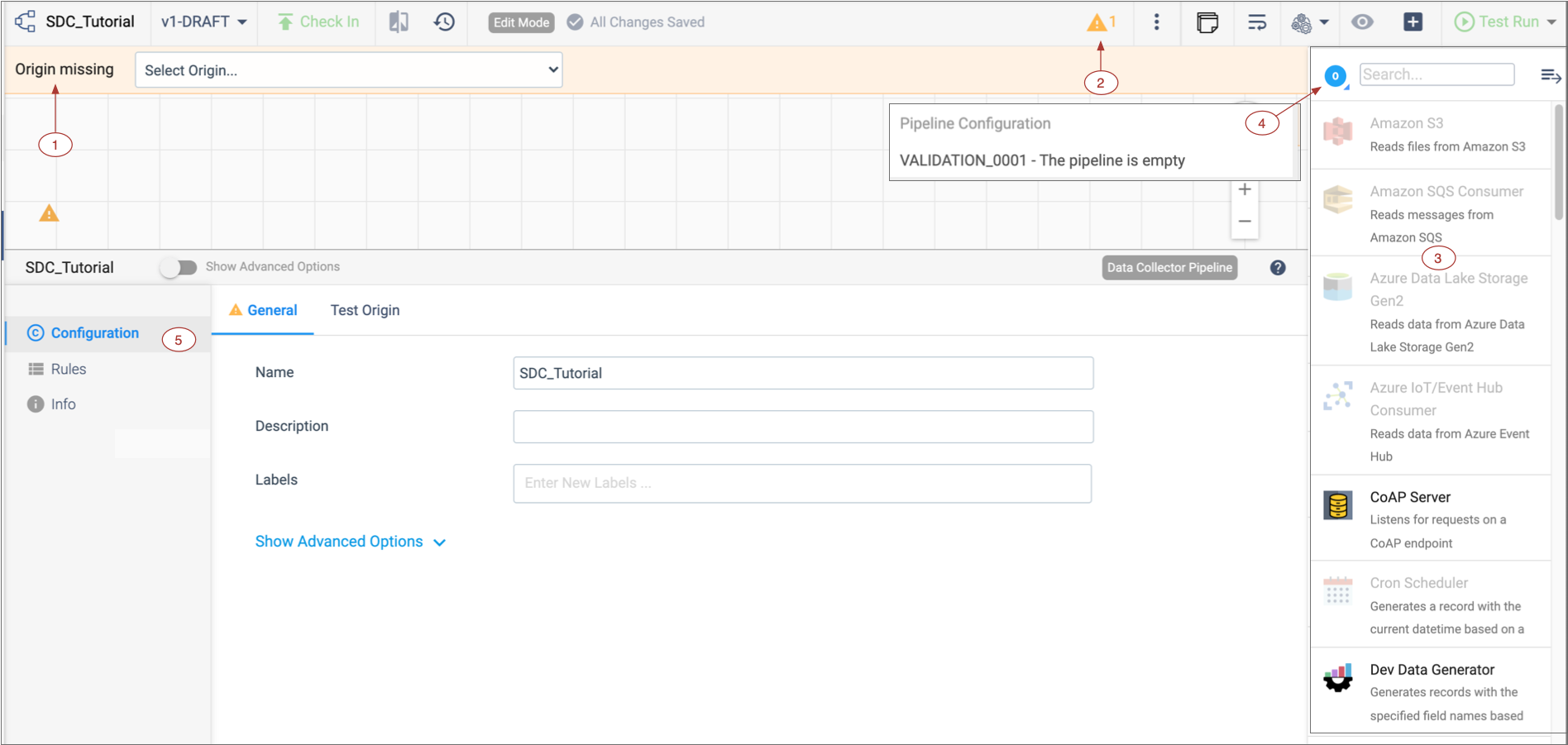The height and width of the screenshot is (745, 1568).
Task: Click the Test Run button
Action: [1498, 22]
